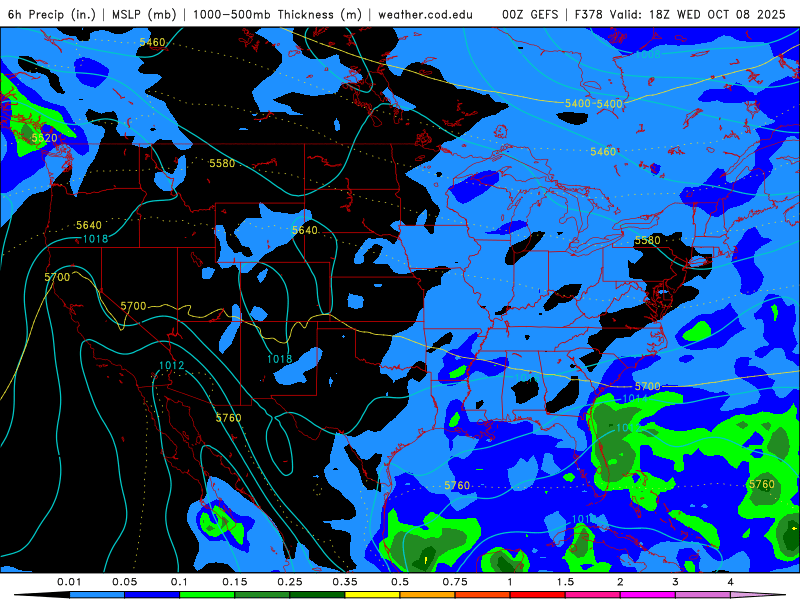Click the '6h Precip (in.)' title text

[52, 14]
